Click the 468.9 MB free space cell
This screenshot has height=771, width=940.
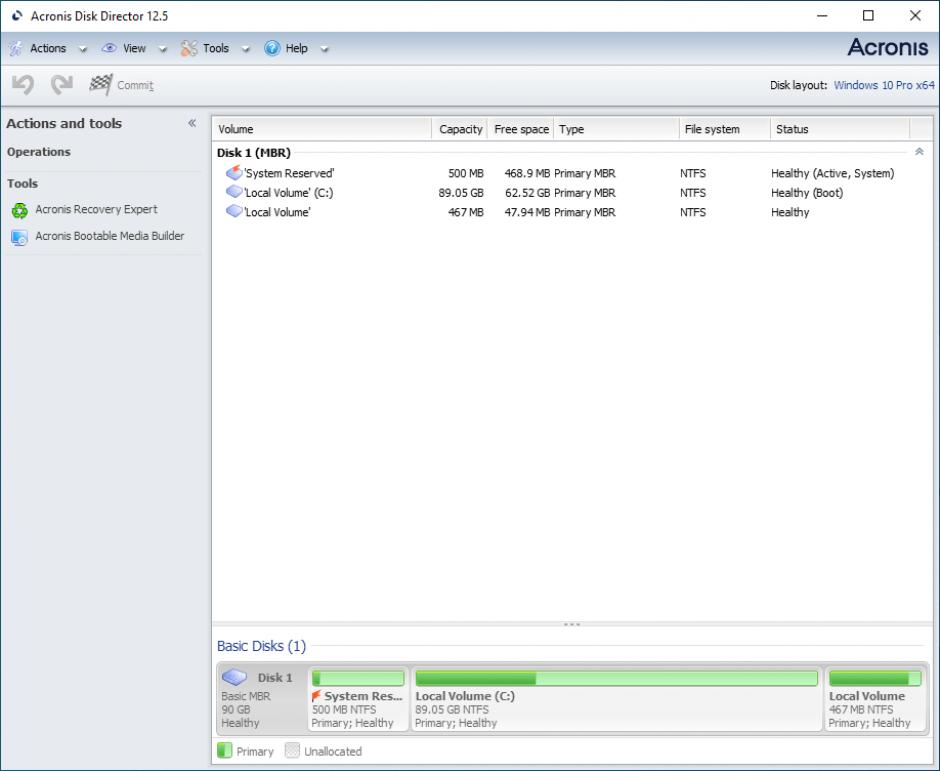pos(527,173)
